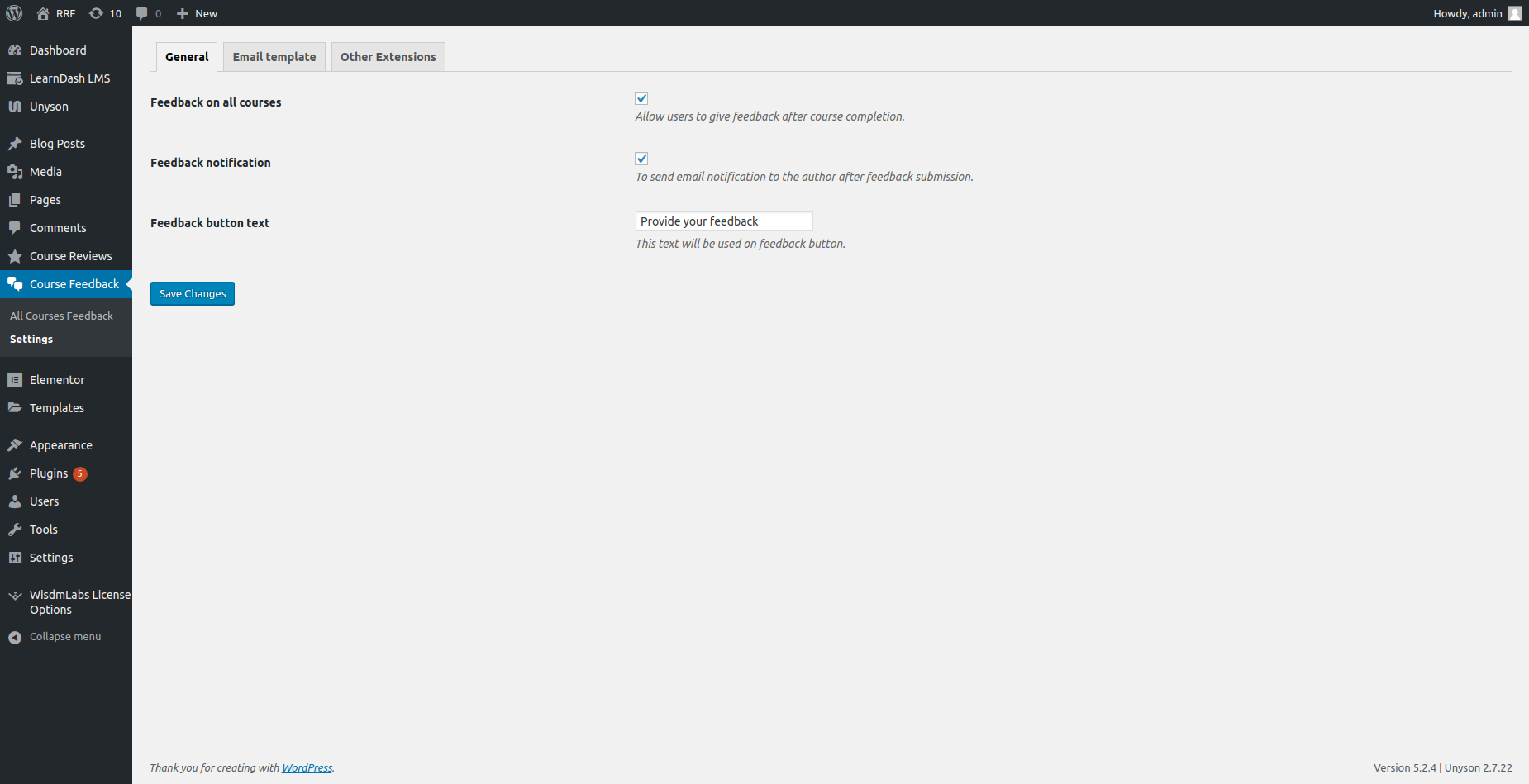Open the Other Extensions tab

coord(388,57)
